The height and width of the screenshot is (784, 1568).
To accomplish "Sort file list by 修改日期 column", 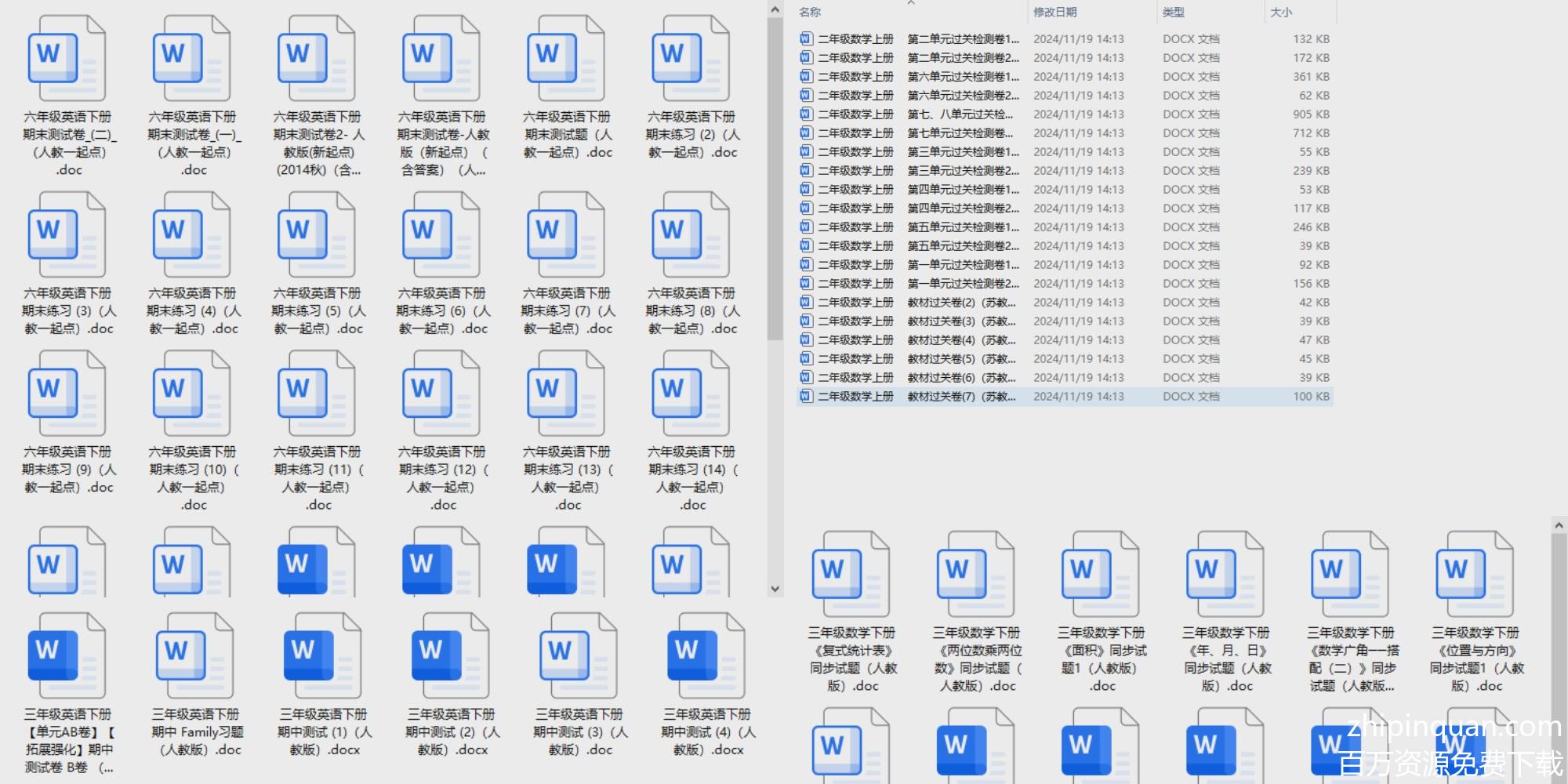I will tap(1054, 13).
